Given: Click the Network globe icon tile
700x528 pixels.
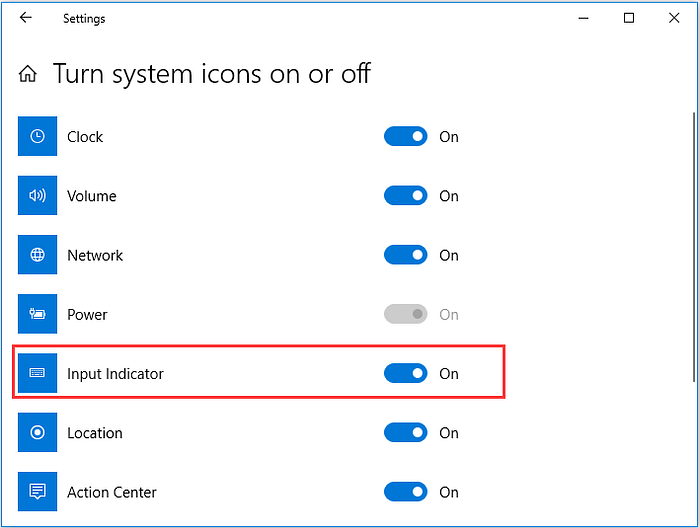Looking at the screenshot, I should 38,254.
